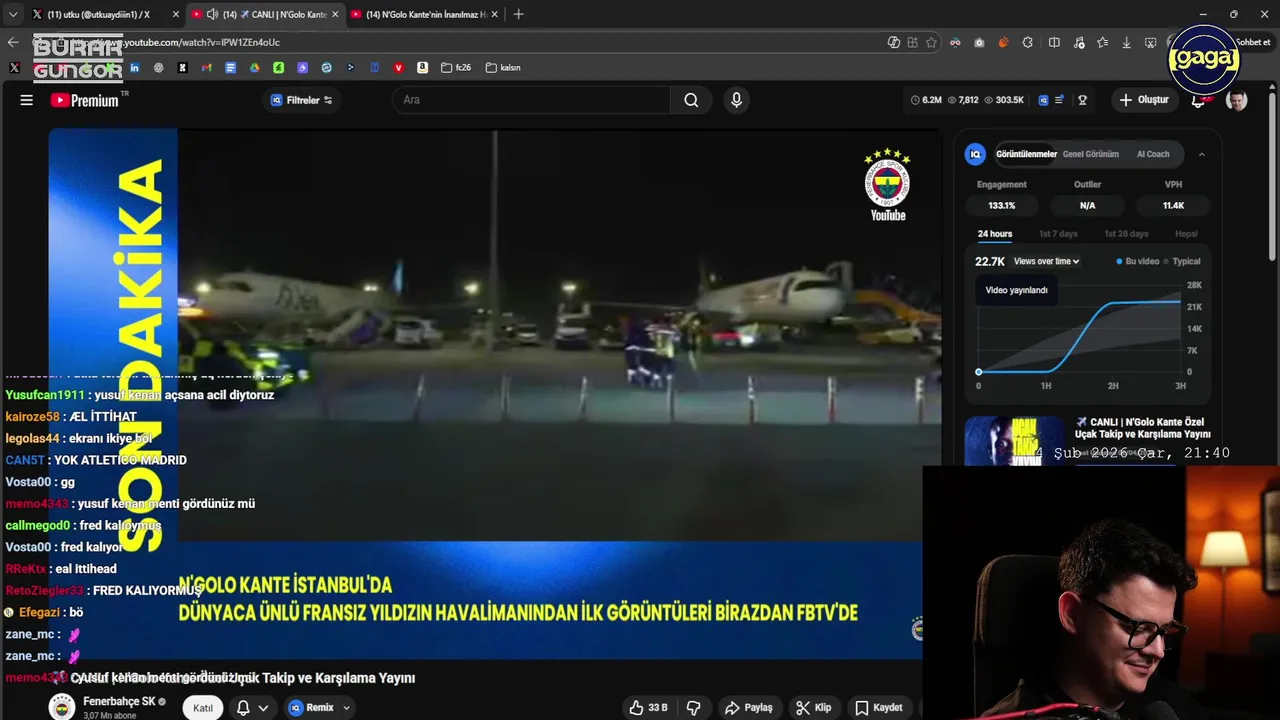Open the Amazon bookmark
Viewport: 1280px width, 720px height.
pyautogui.click(x=422, y=68)
